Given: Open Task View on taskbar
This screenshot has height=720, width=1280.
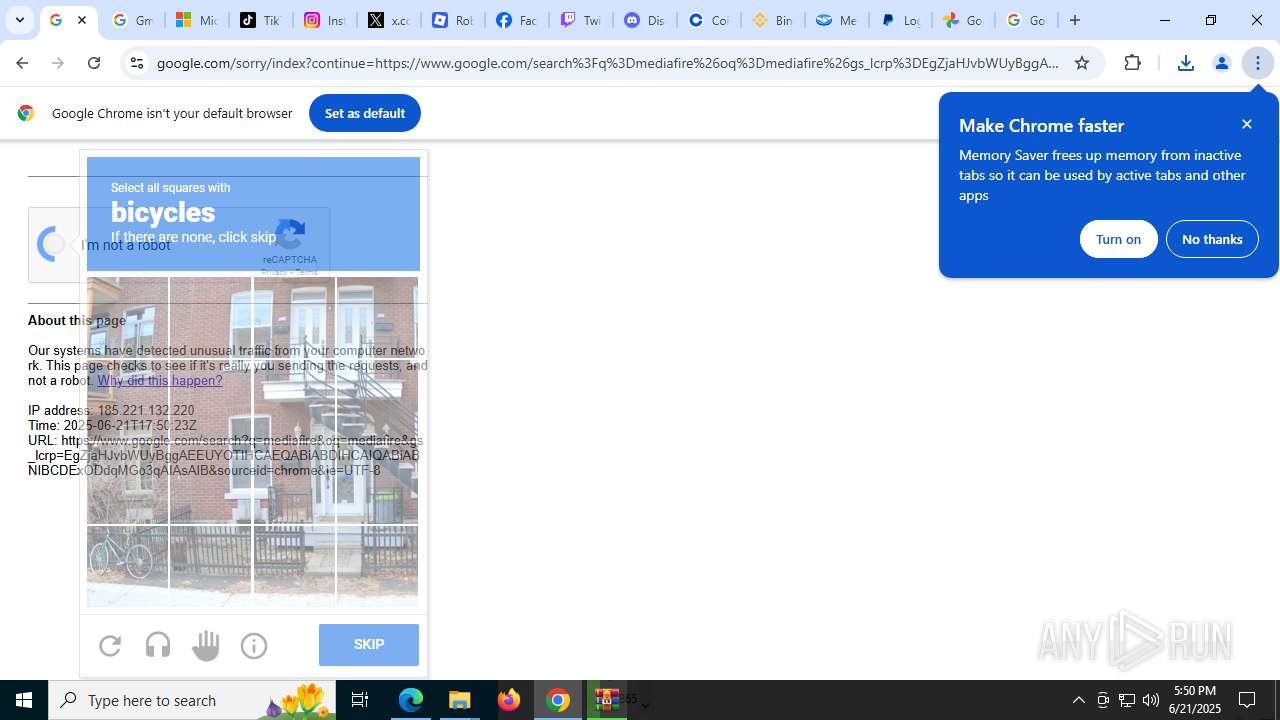Looking at the screenshot, I should 360,700.
